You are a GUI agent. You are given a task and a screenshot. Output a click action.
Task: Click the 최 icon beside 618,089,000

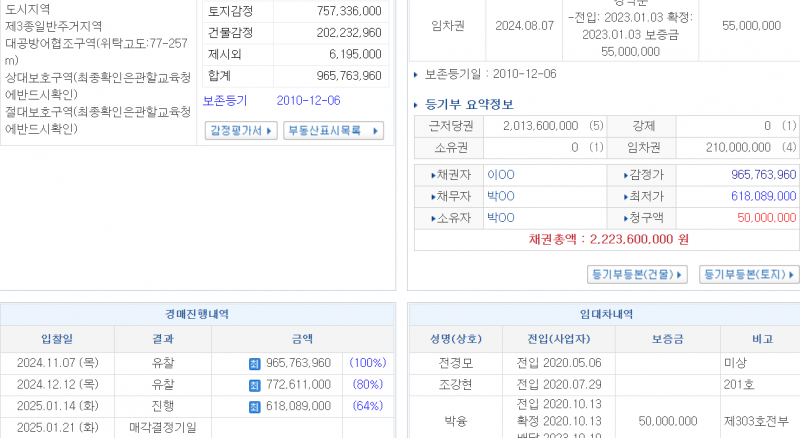pyautogui.click(x=254, y=406)
